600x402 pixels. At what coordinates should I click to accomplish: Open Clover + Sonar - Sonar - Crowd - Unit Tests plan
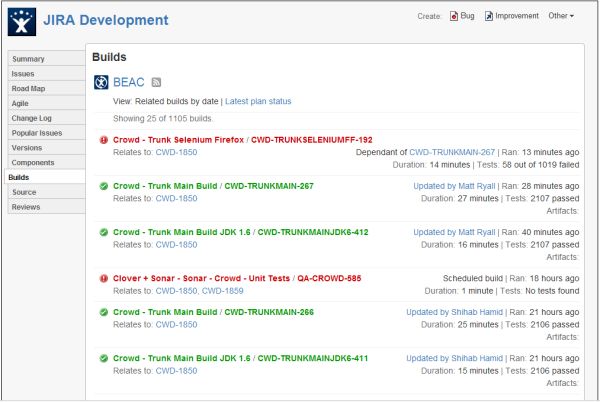click(x=201, y=278)
